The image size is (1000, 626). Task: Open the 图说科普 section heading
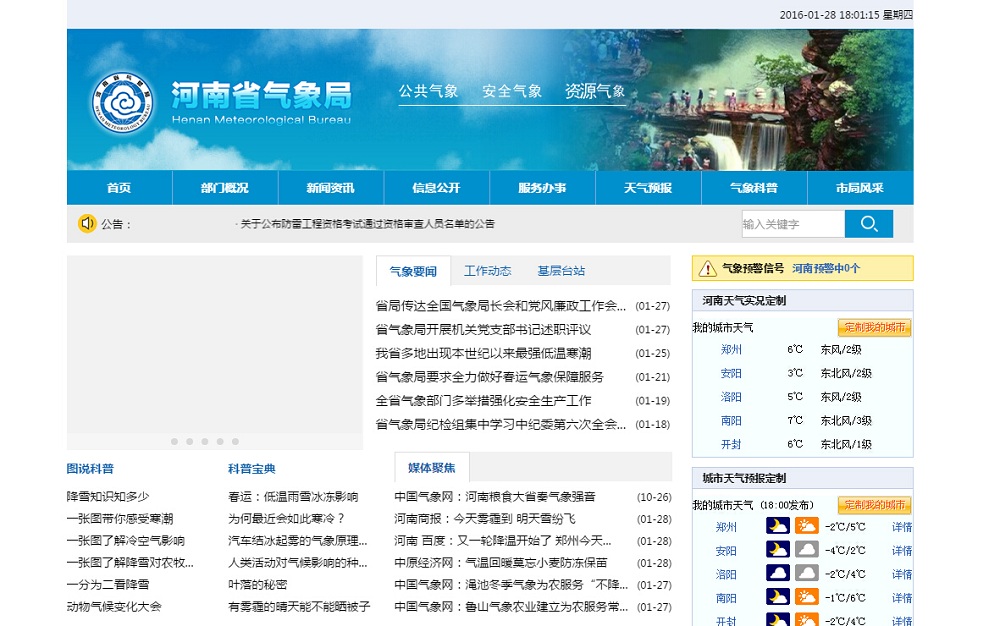point(91,469)
